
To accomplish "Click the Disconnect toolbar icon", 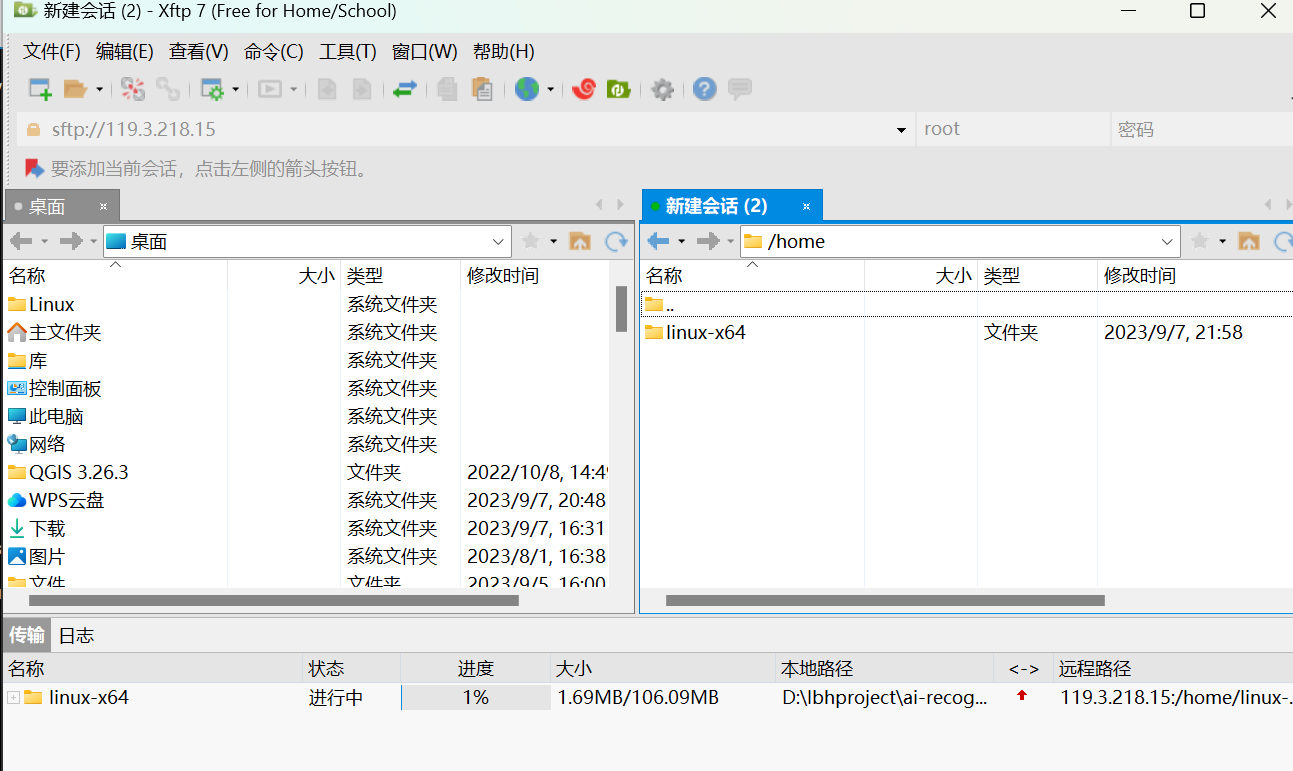I will tap(133, 89).
